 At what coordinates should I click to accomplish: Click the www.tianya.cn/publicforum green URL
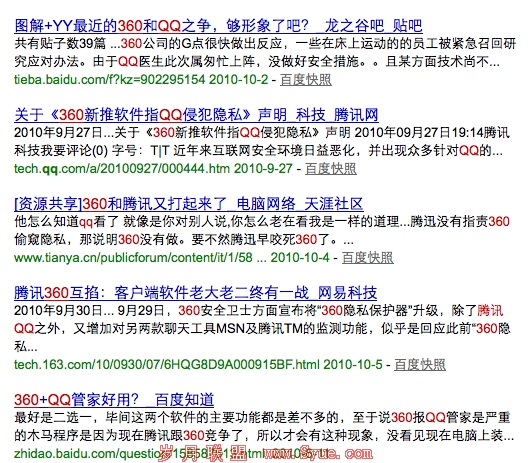172,258
